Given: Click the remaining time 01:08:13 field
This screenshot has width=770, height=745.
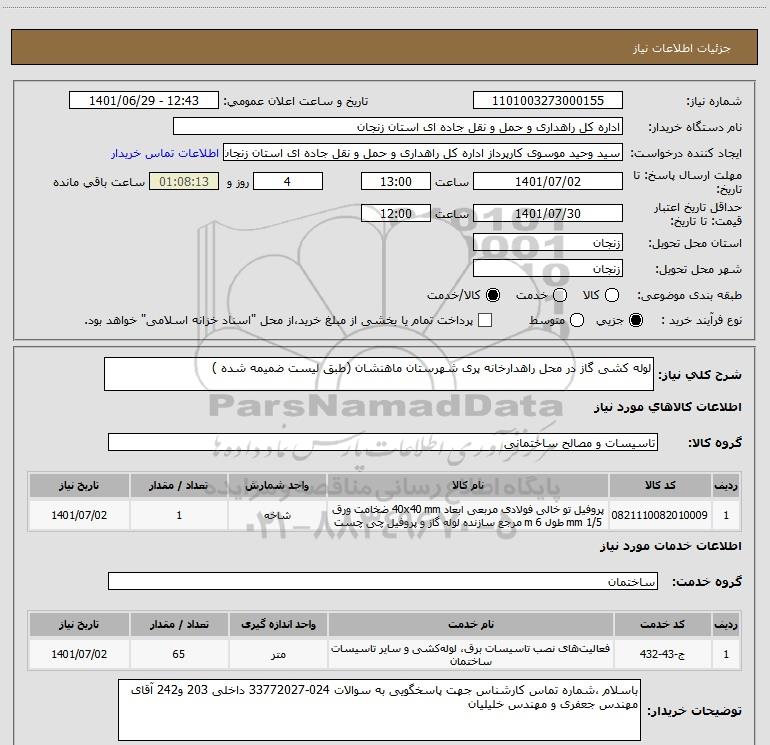Looking at the screenshot, I should (184, 181).
